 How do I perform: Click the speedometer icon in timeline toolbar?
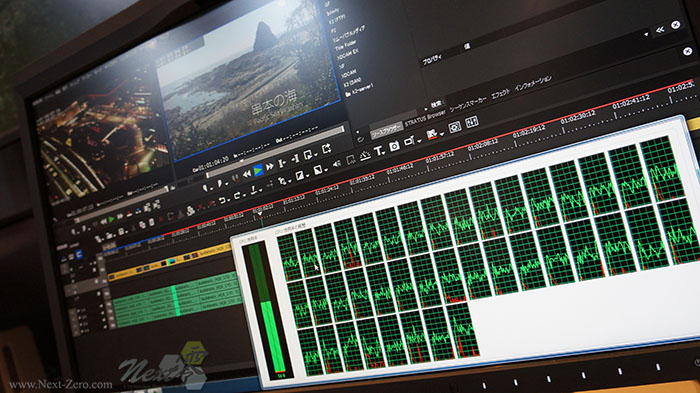[x=365, y=155]
